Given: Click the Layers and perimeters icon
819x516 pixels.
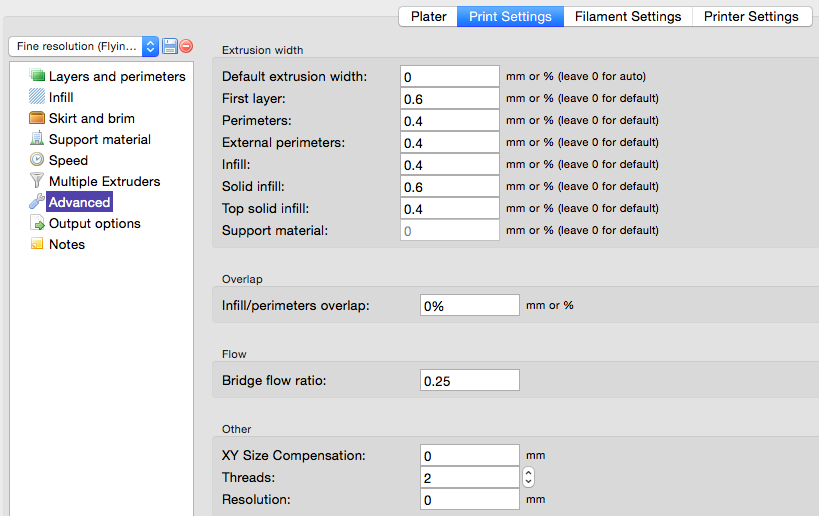Looking at the screenshot, I should (x=37, y=76).
